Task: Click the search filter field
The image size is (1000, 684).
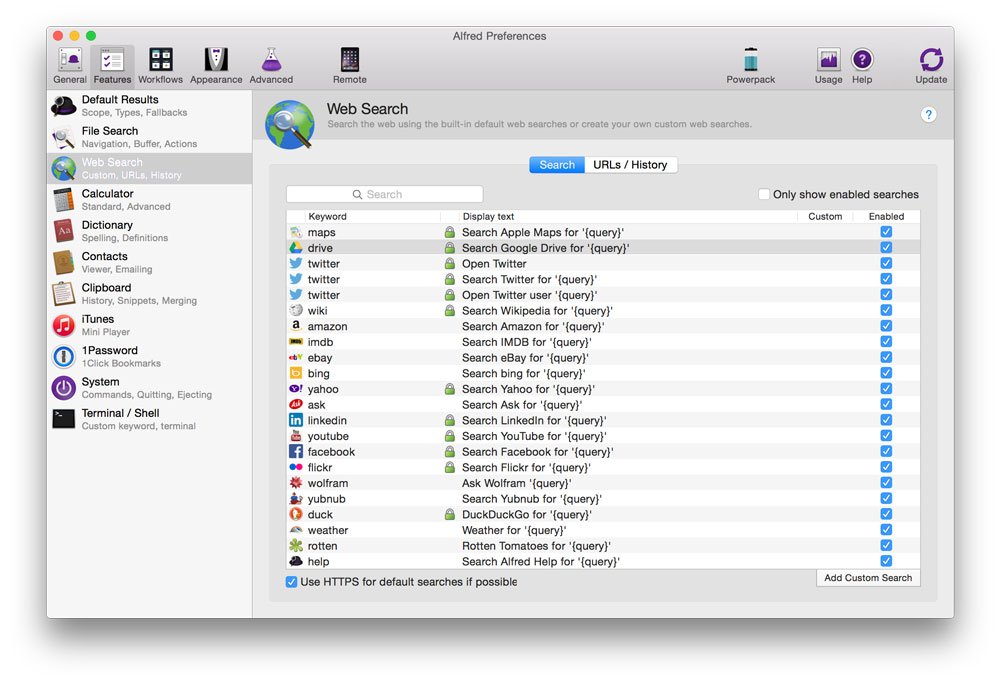Action: tap(384, 193)
